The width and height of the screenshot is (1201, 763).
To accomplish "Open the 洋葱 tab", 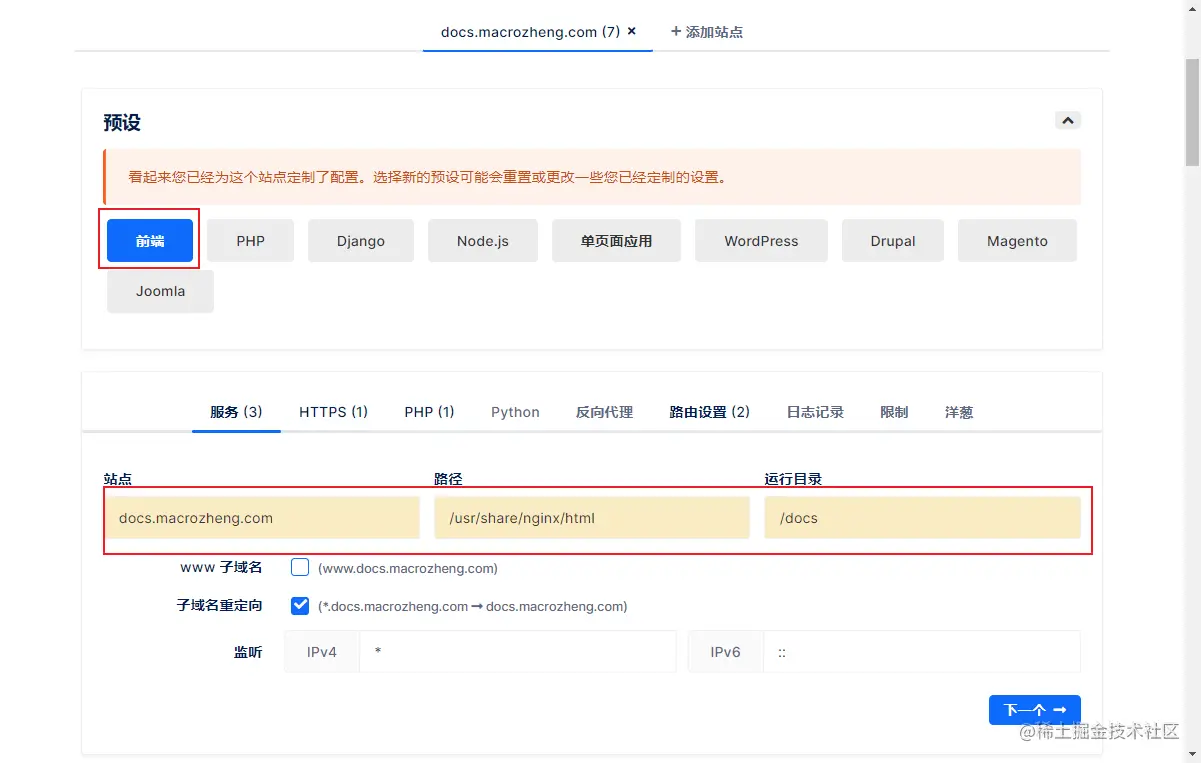I will click(x=959, y=412).
